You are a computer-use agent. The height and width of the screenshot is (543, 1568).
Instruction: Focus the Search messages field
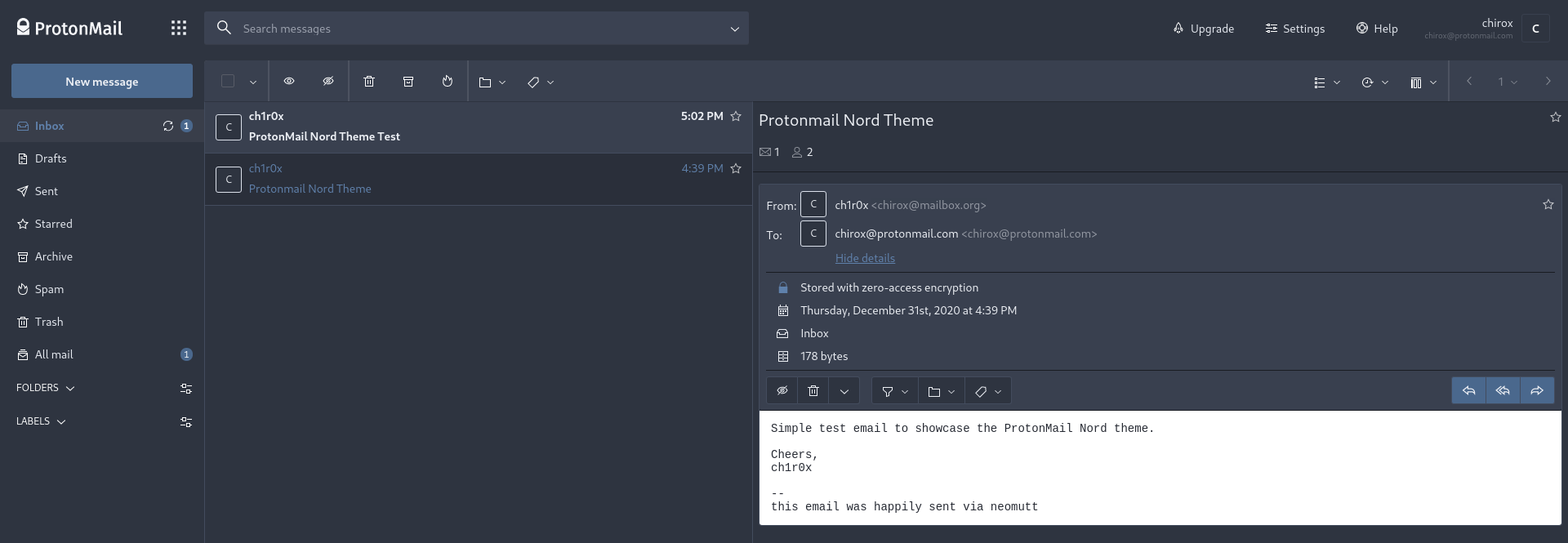pos(476,29)
